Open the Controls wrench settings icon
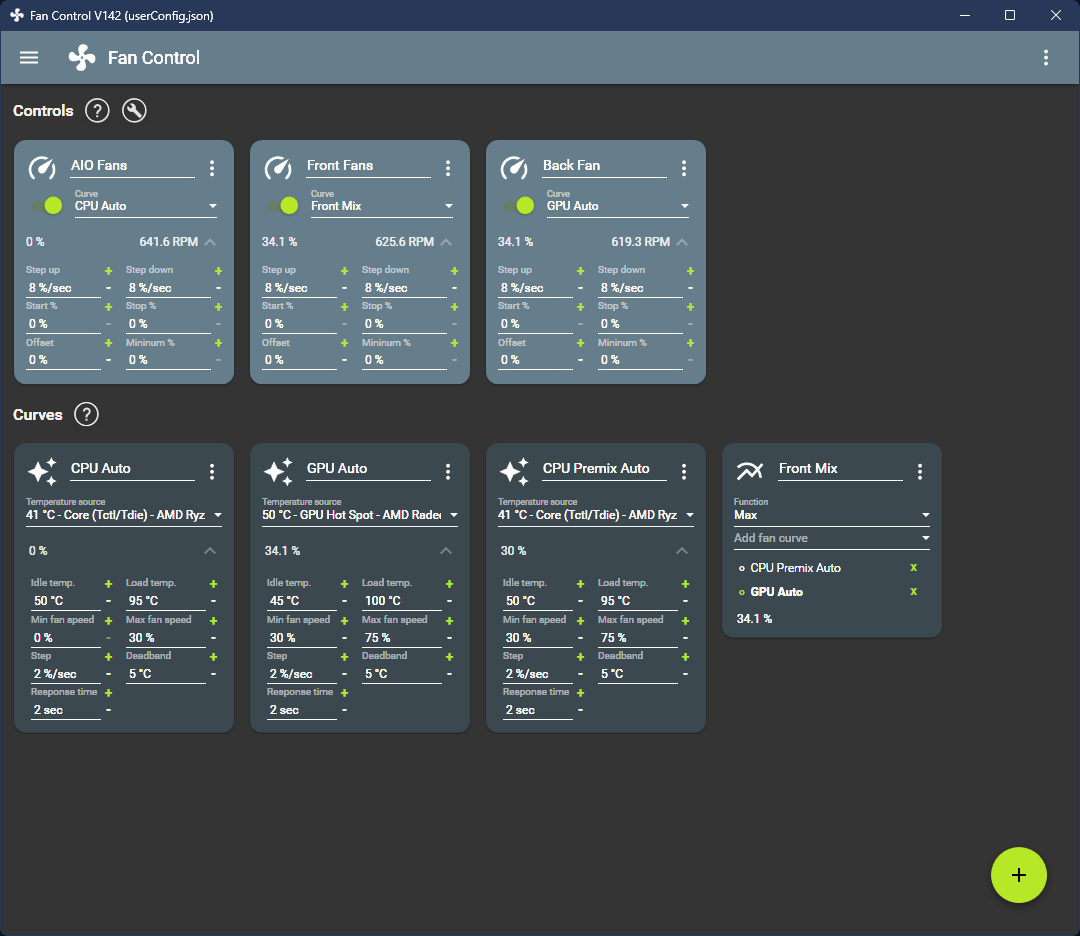The image size is (1080, 936). pyautogui.click(x=134, y=111)
